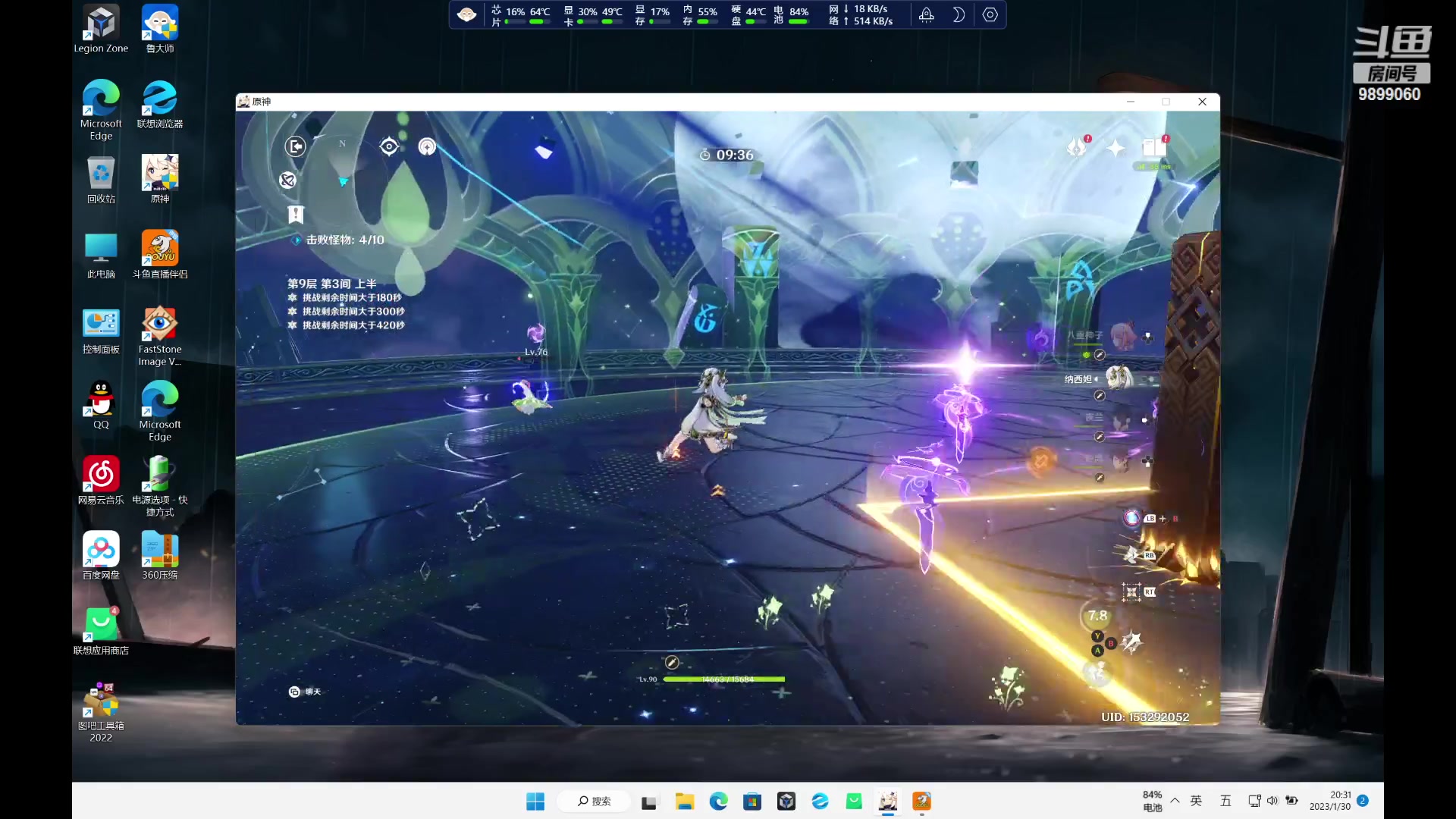The image size is (1456, 819).
Task: Select the 360压缩 desktop icon
Action: click(160, 556)
